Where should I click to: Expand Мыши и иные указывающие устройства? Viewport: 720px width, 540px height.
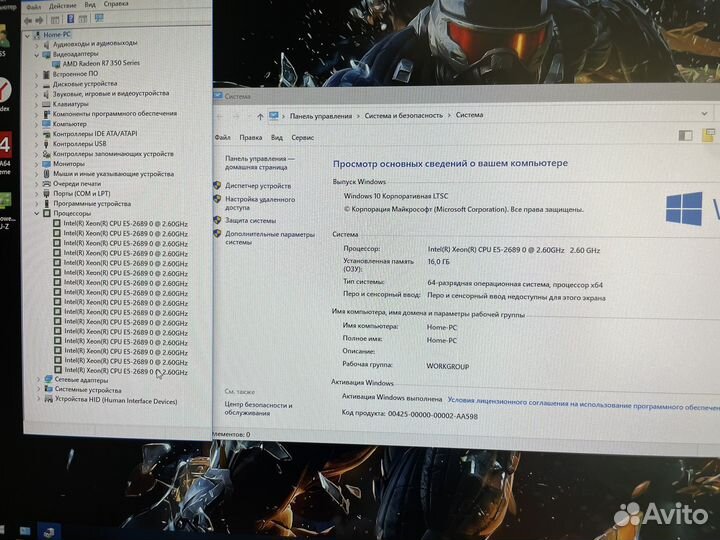click(x=36, y=174)
